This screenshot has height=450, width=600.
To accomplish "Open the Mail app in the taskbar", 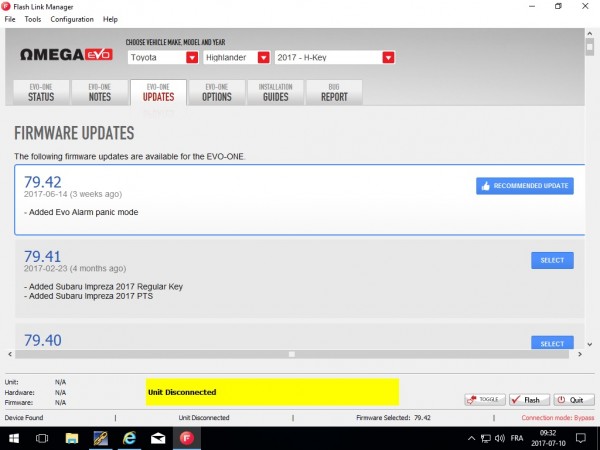I will 157,438.
